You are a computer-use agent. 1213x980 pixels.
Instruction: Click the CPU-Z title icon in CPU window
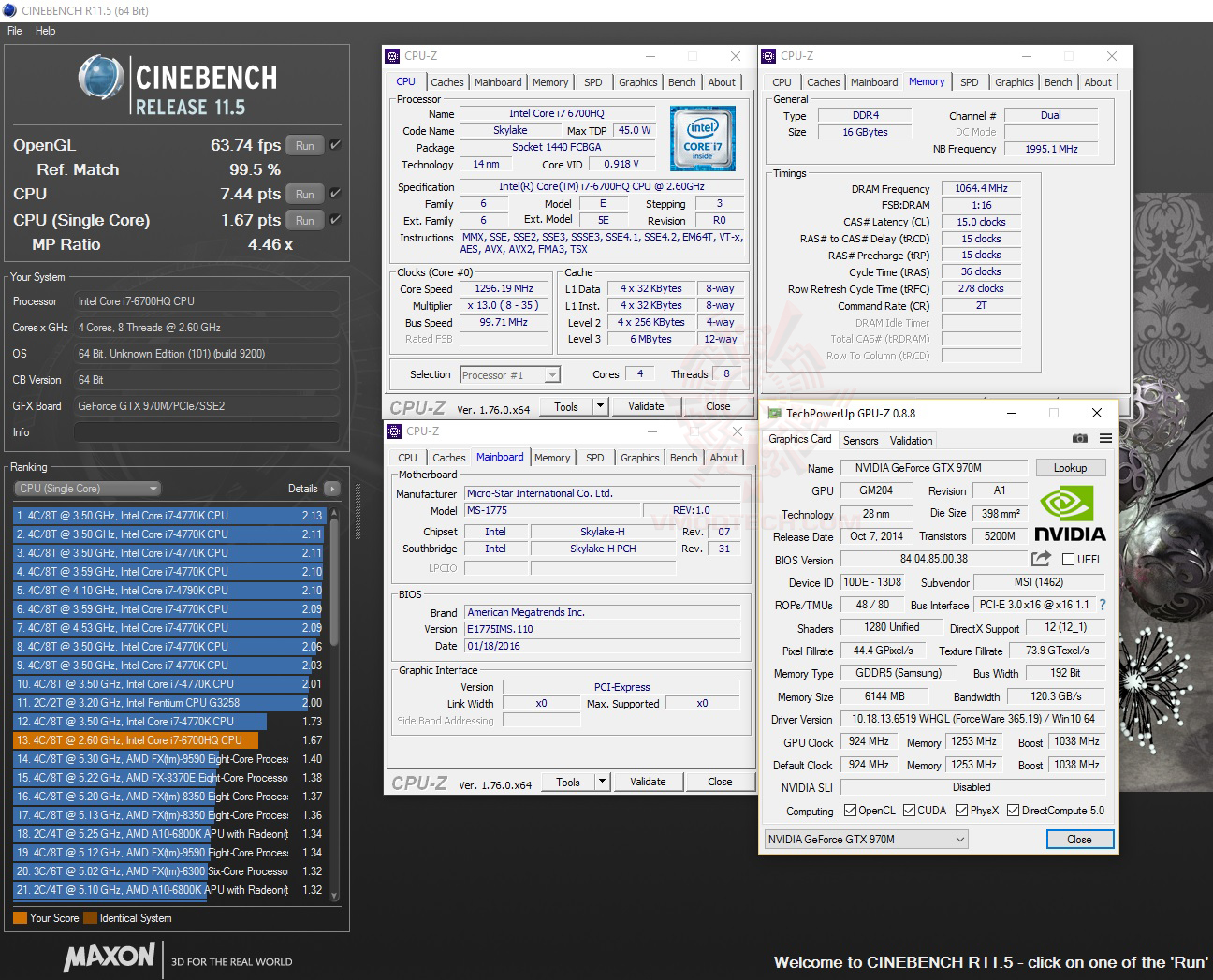click(x=393, y=56)
